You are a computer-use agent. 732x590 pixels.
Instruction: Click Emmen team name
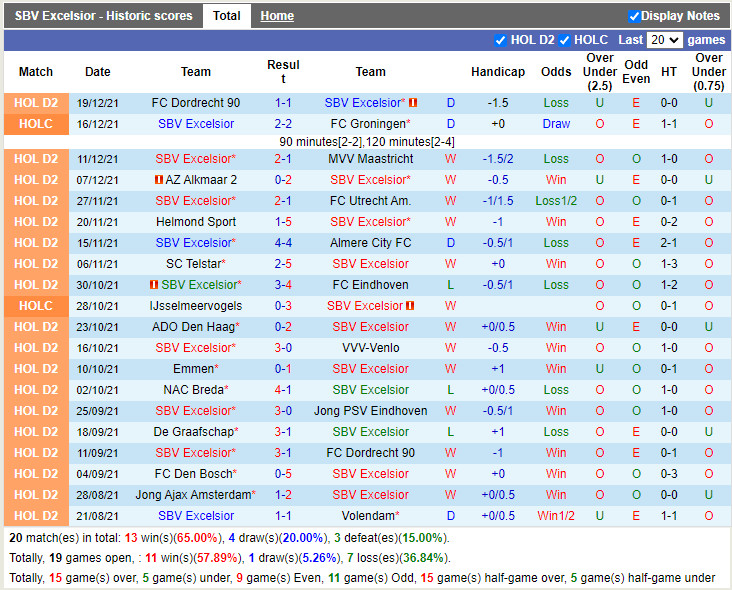[x=193, y=369]
